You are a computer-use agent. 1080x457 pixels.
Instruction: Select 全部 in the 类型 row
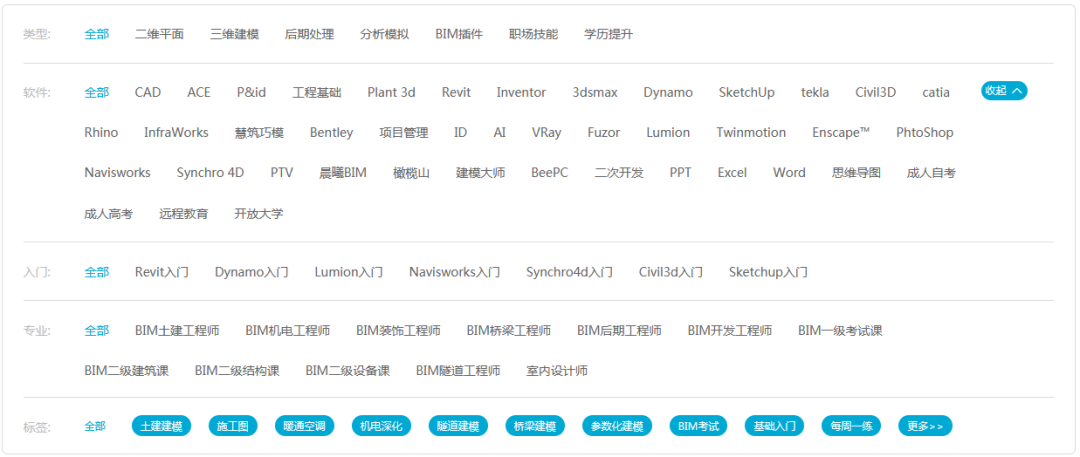[96, 34]
